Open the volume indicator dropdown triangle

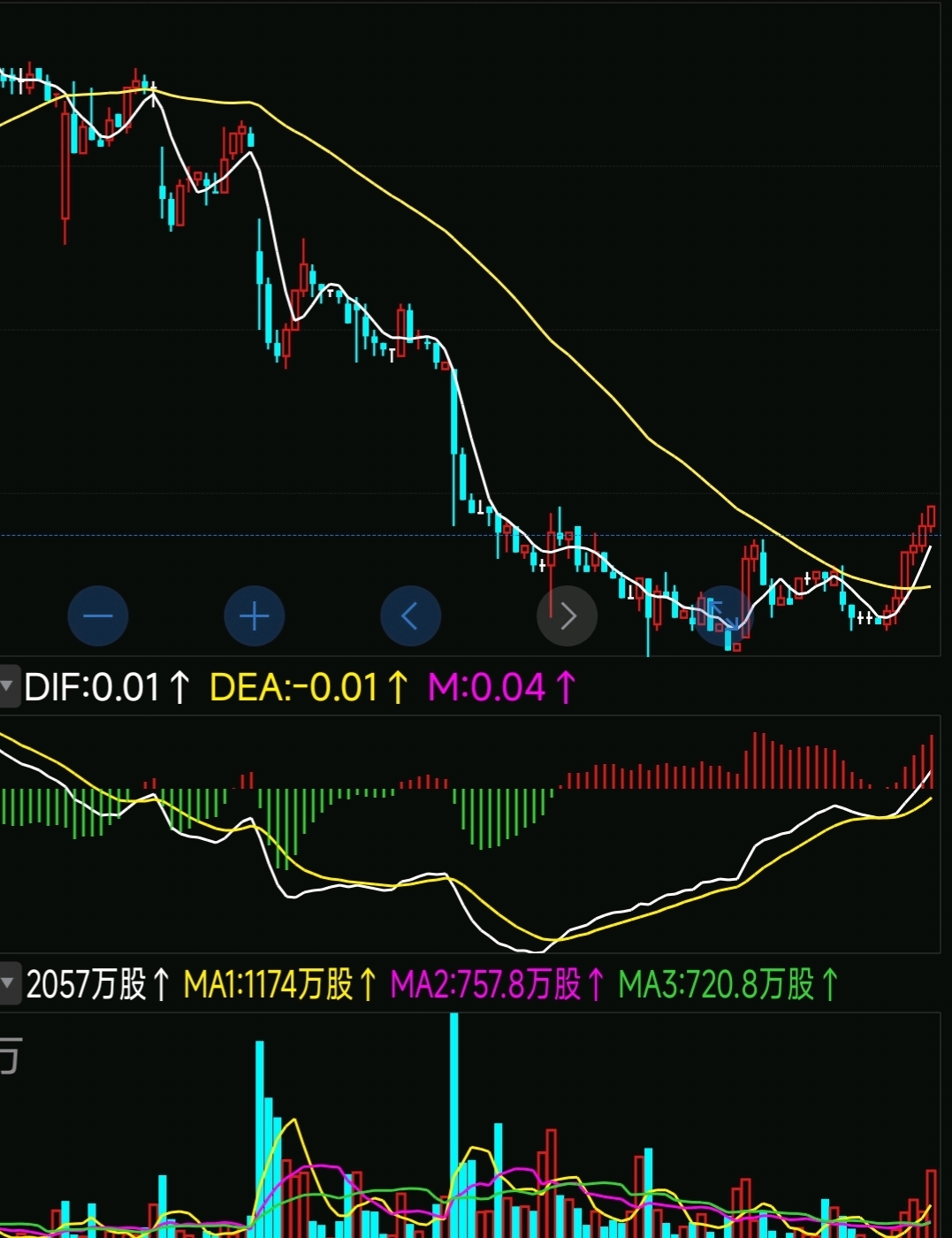coord(9,983)
